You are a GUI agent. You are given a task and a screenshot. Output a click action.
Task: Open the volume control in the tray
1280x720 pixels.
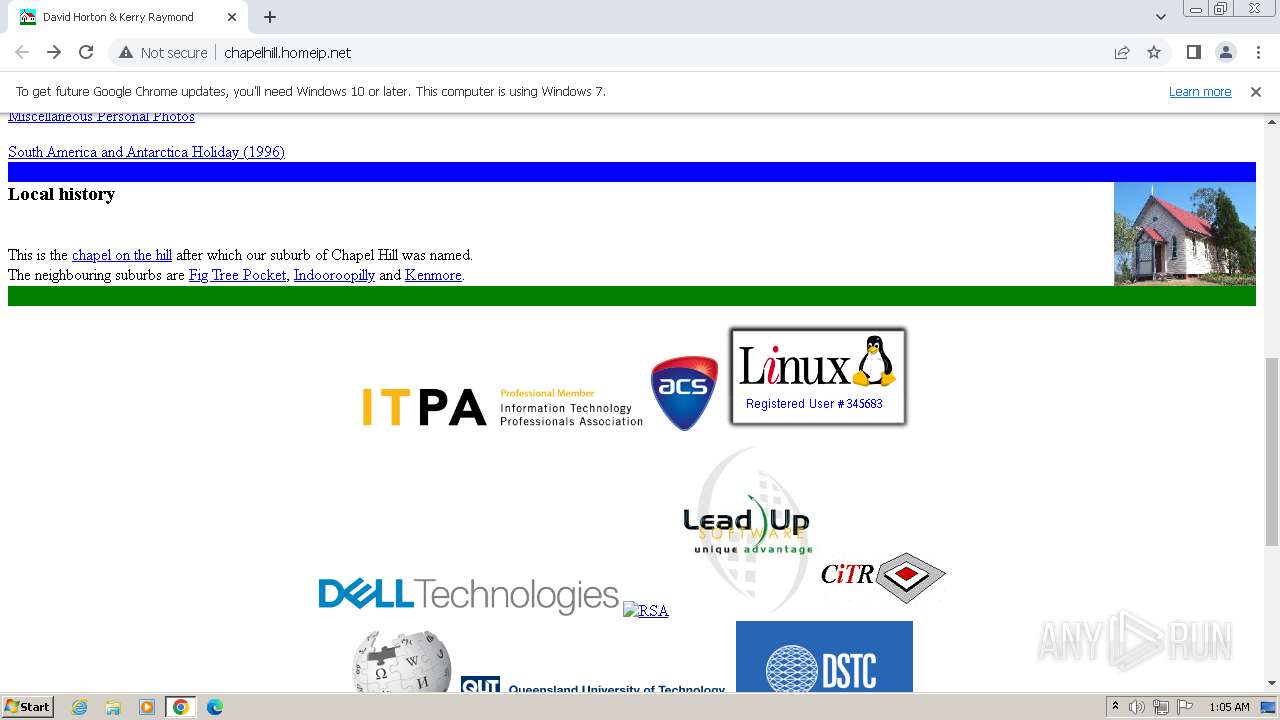pos(1137,707)
